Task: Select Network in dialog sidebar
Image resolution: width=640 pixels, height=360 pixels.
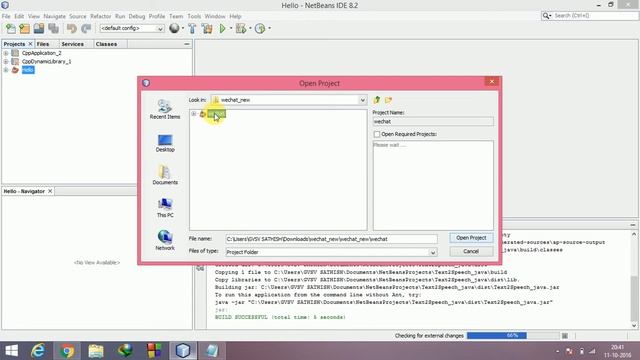Action: (x=165, y=240)
